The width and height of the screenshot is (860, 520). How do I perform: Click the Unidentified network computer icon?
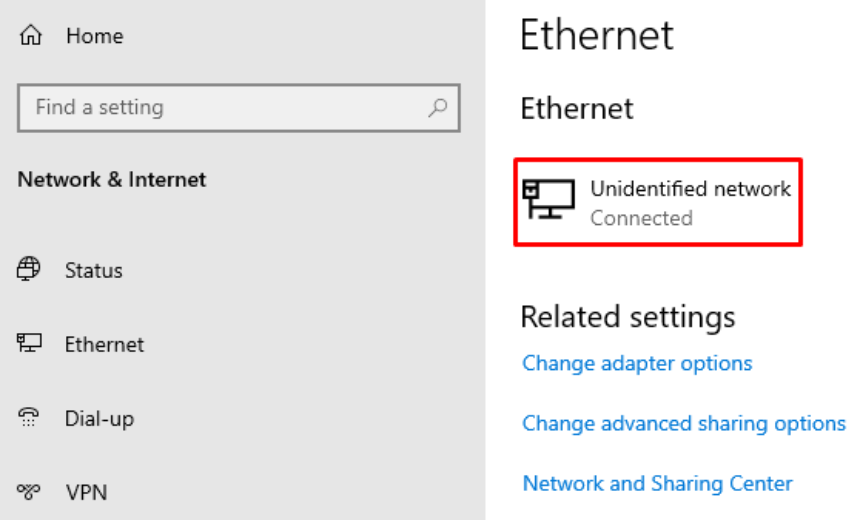pos(549,200)
